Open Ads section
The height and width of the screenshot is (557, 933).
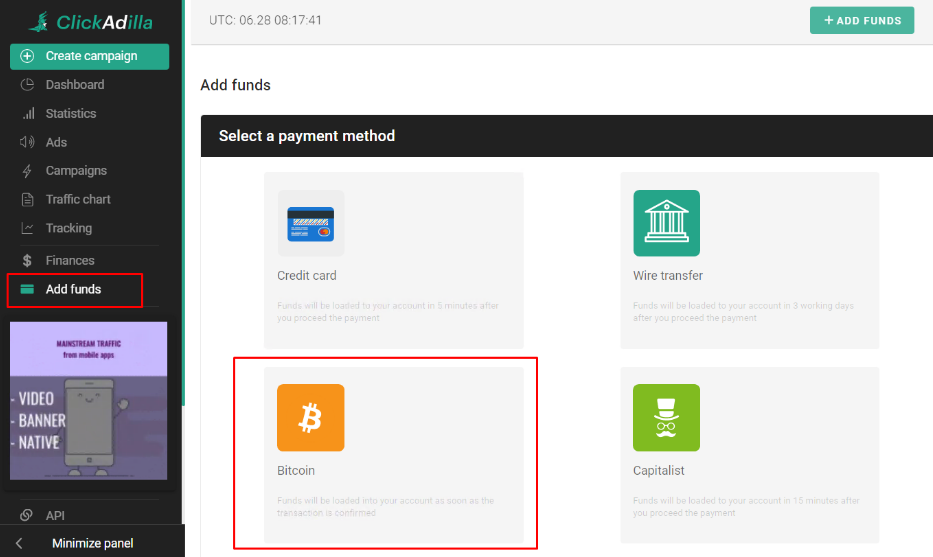click(x=57, y=142)
